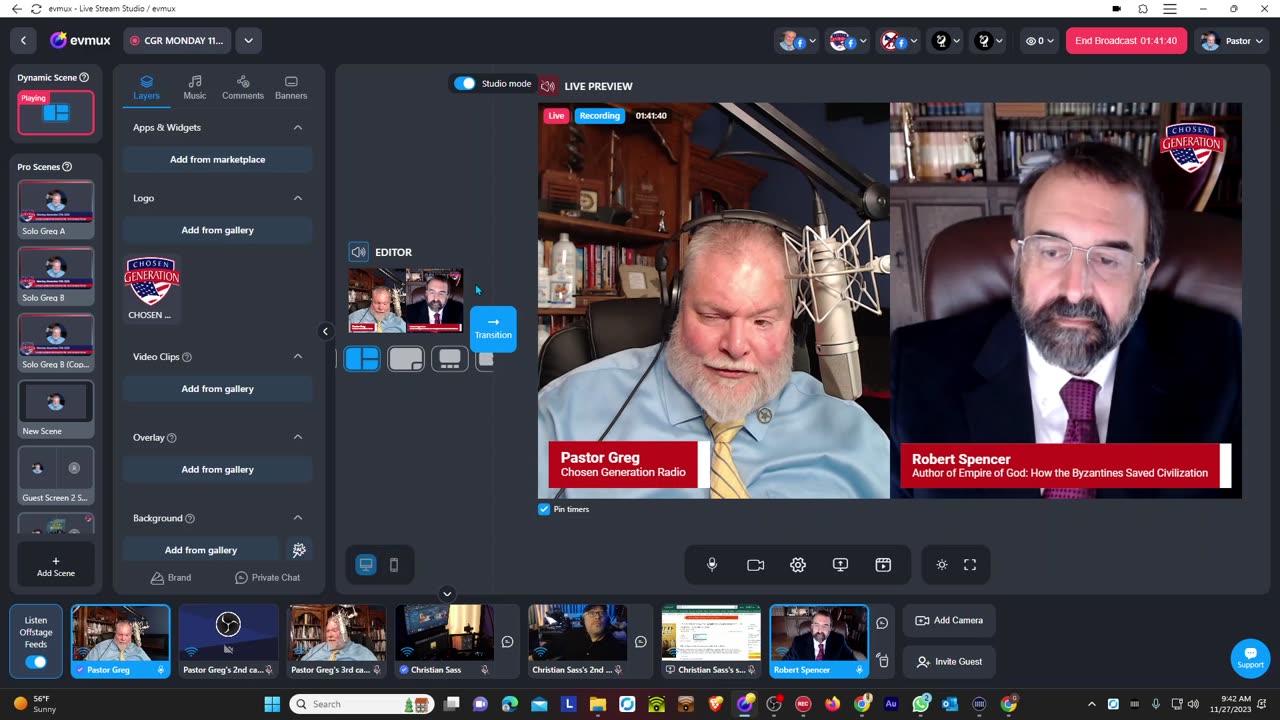Unmute the Live Preview speaker icon
Viewport: 1280px width, 720px height.
547,86
